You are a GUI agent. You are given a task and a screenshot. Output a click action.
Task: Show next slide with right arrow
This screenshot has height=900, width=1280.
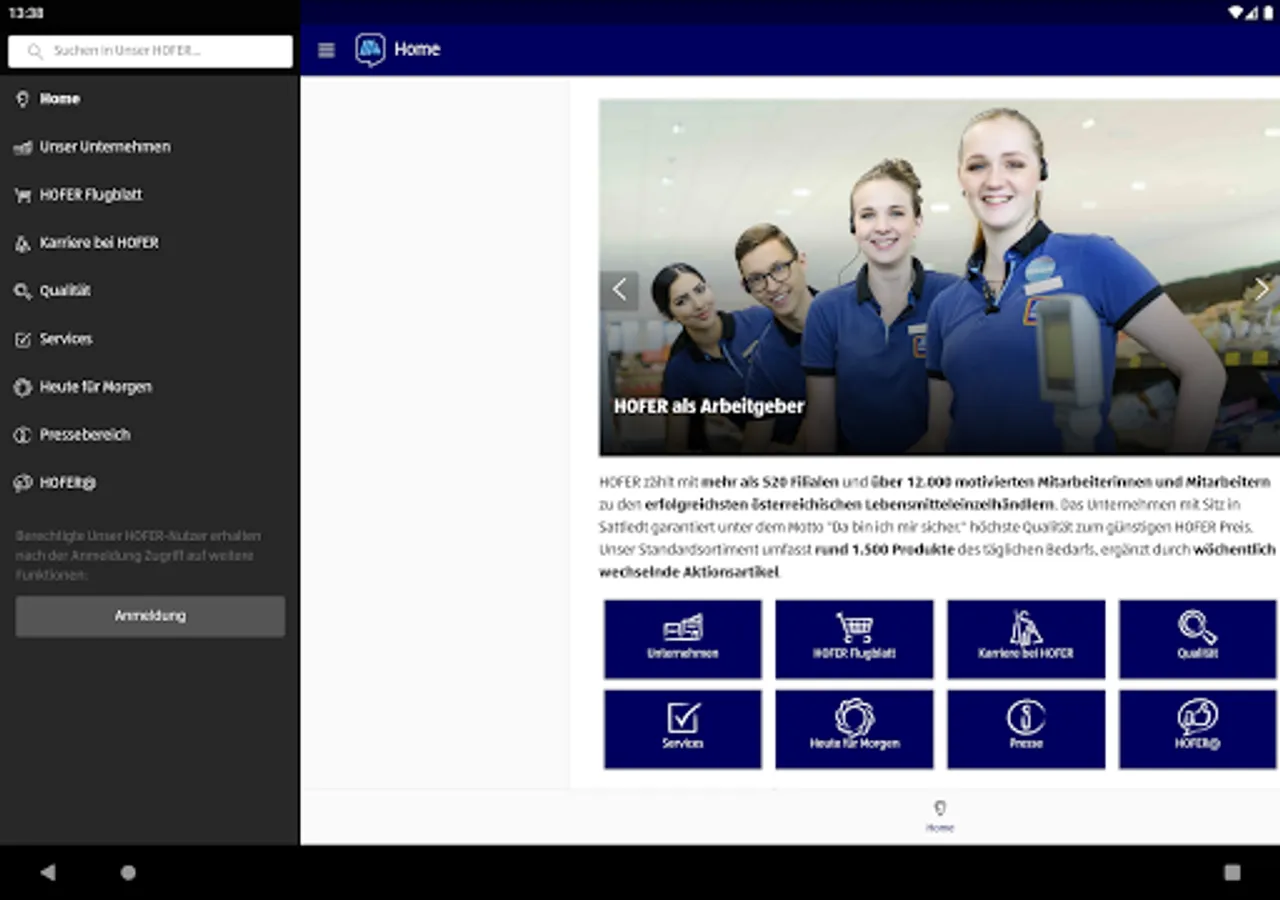point(1261,290)
